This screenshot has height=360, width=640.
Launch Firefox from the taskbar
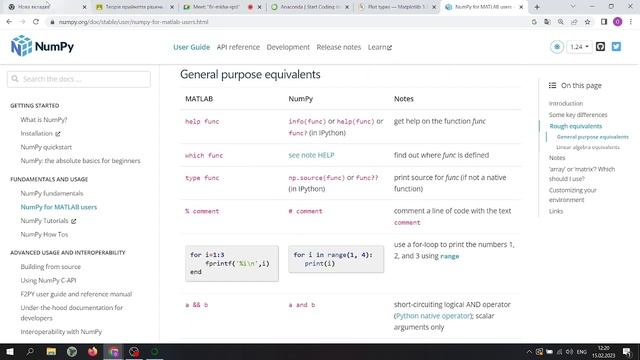point(93,351)
